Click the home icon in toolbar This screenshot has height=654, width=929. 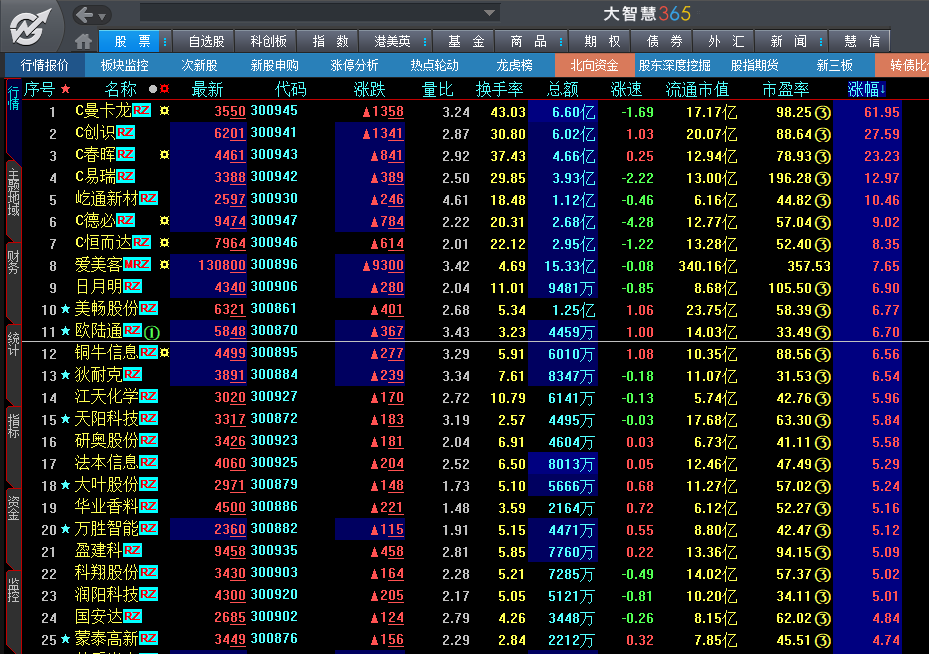pos(84,41)
